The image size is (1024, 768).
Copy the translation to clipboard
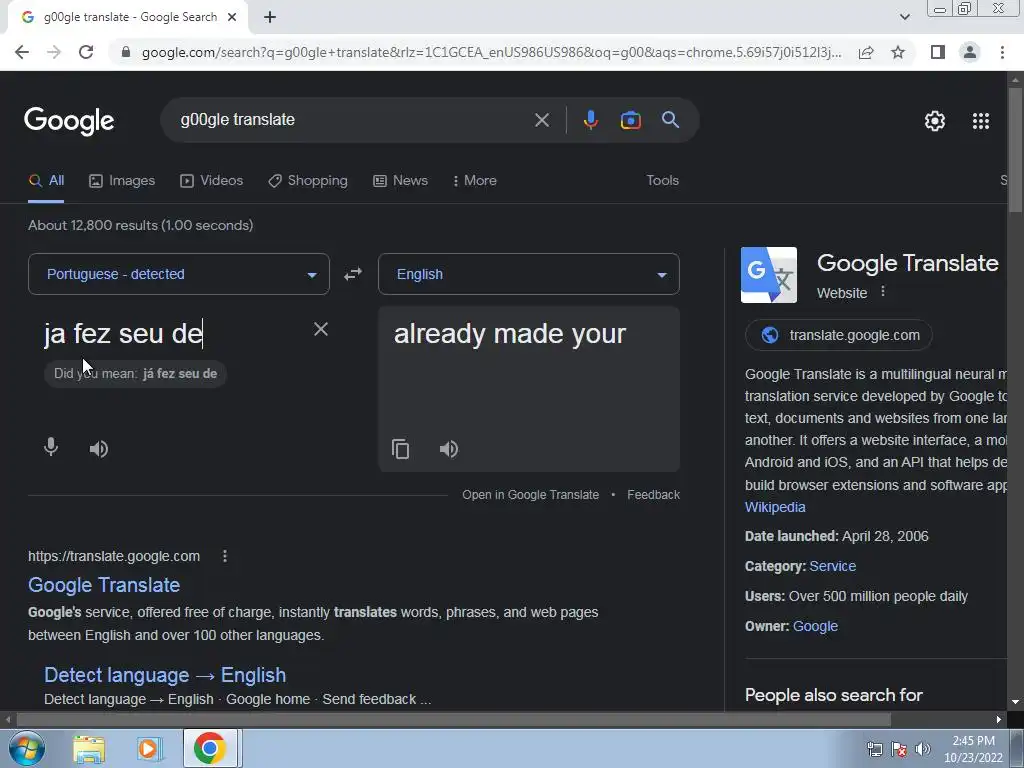tap(400, 449)
